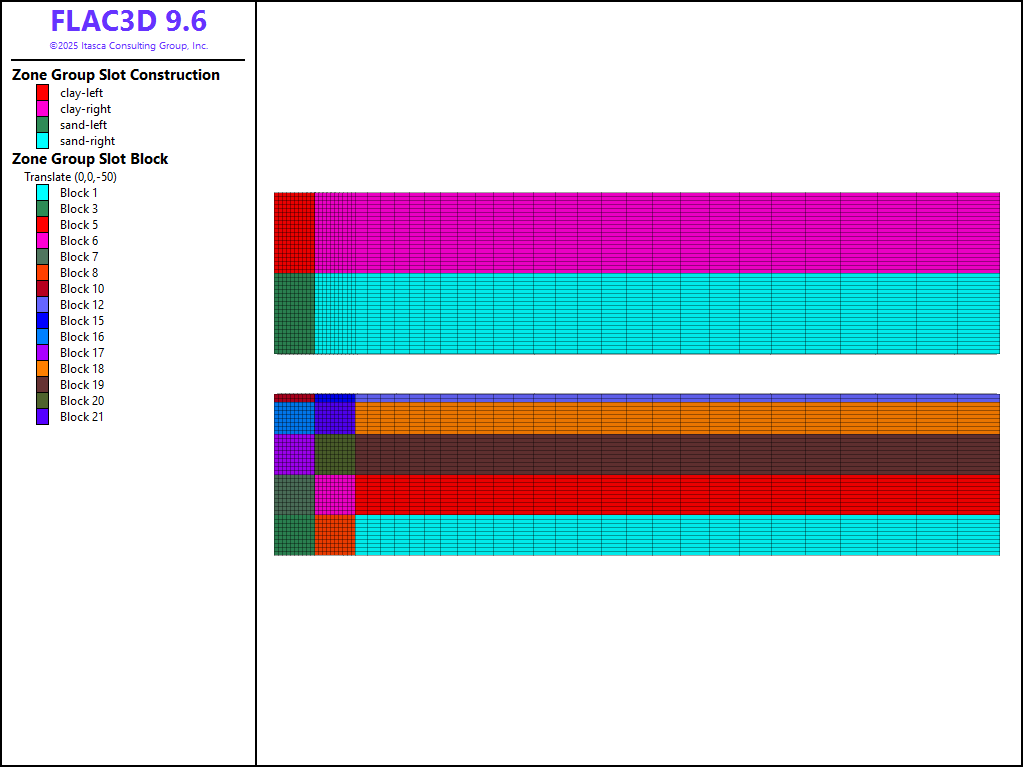The height and width of the screenshot is (768, 1024).
Task: Select the Block 8 orange-red swatch
Action: 43,273
